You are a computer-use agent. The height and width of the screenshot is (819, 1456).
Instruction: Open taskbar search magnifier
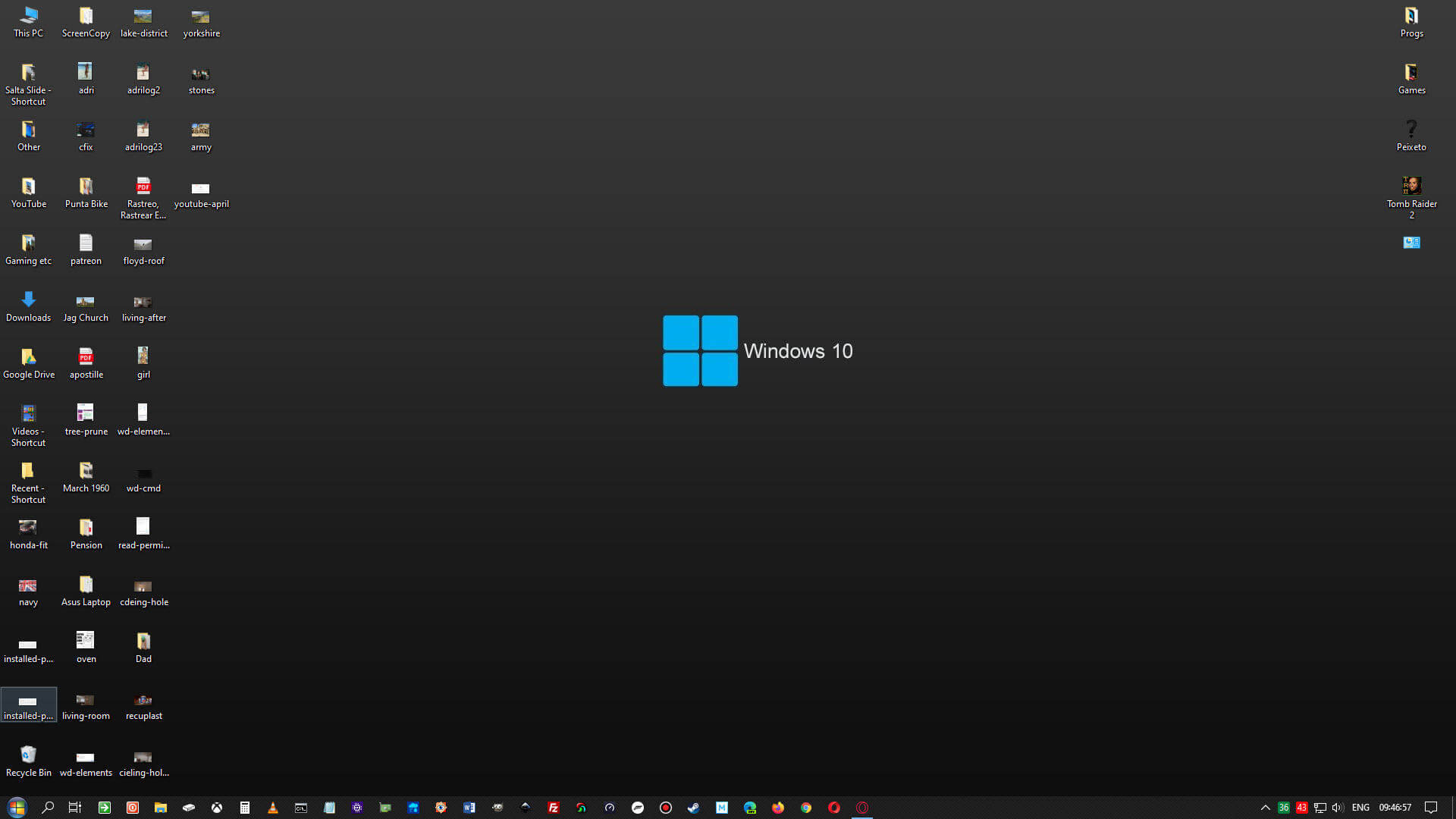(x=48, y=808)
